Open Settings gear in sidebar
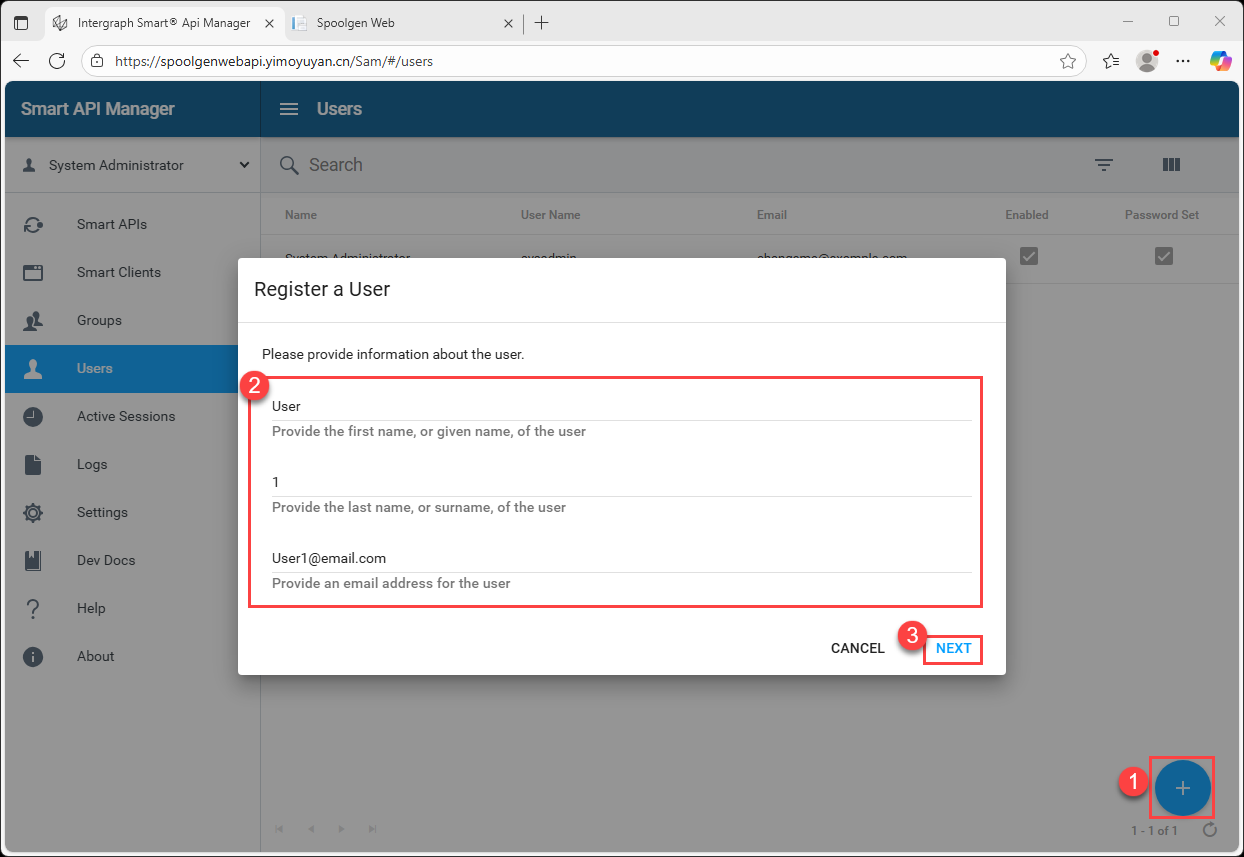 coord(33,512)
